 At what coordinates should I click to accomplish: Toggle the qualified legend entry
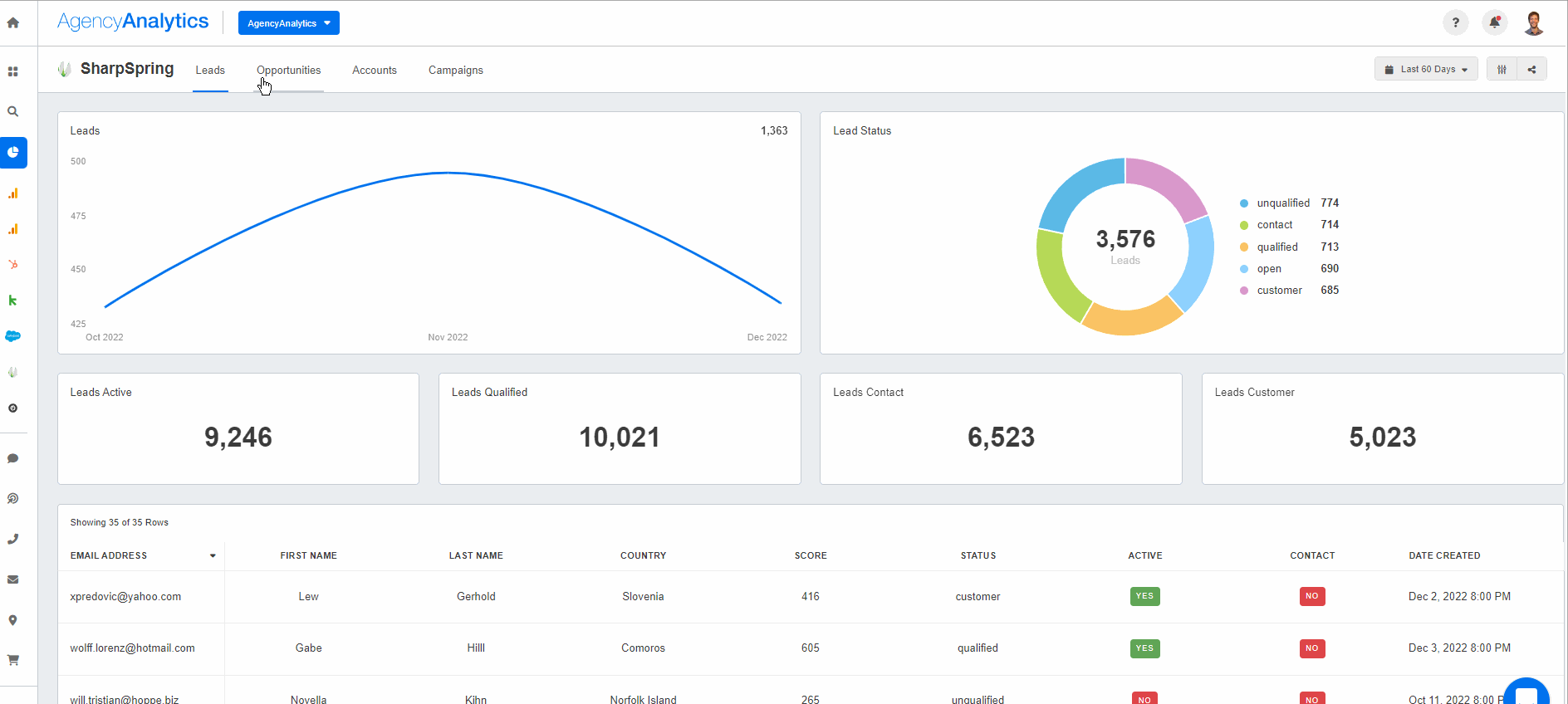coord(1276,247)
